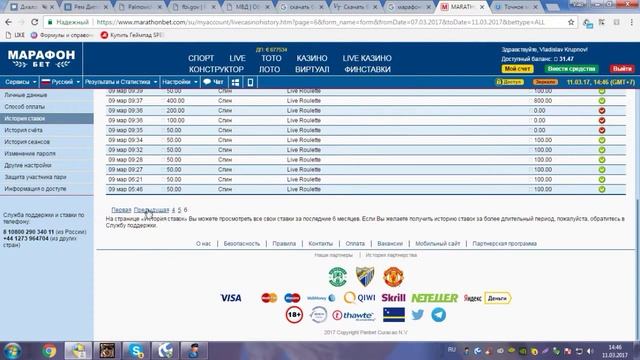Click the green result icon for 09:37 bet
The image size is (640, 360).
click(602, 101)
